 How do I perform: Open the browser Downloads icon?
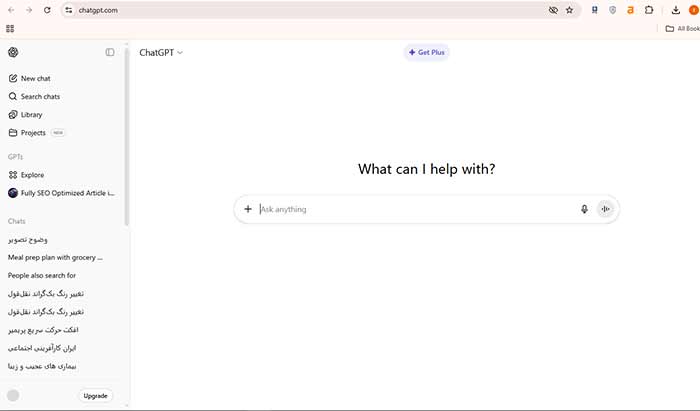(676, 10)
